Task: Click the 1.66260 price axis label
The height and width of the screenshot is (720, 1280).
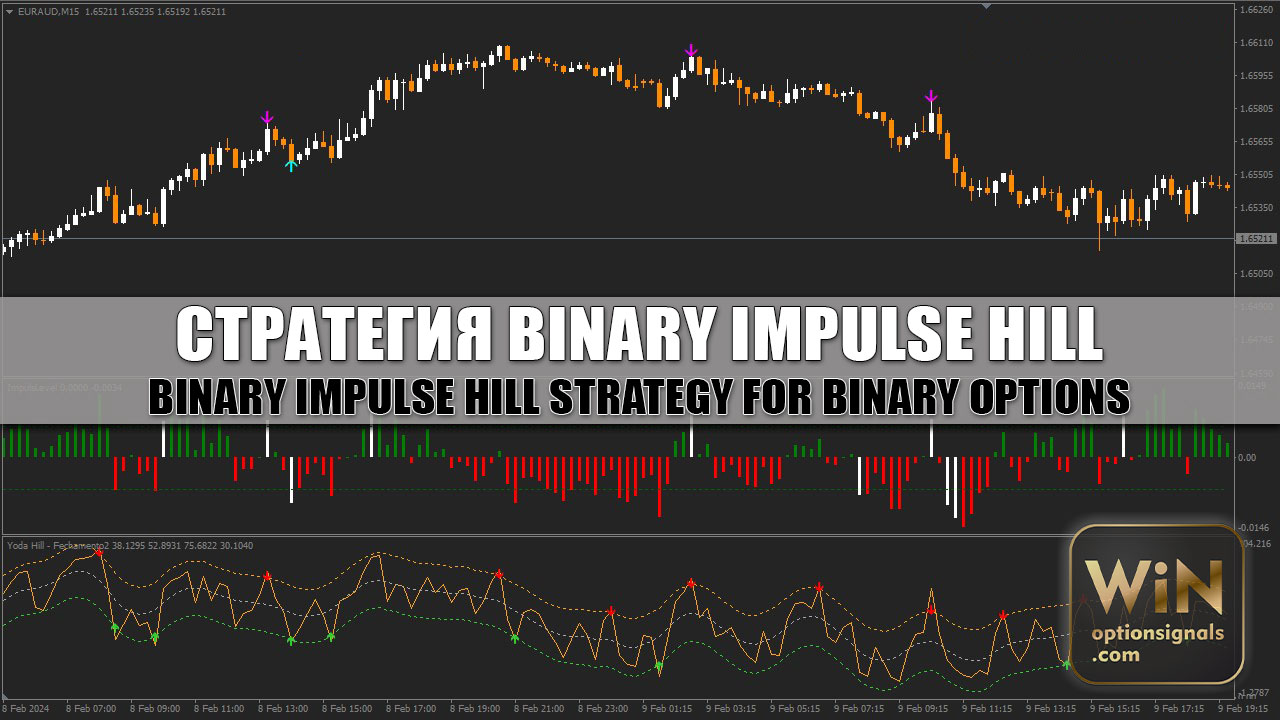Action: (1256, 10)
